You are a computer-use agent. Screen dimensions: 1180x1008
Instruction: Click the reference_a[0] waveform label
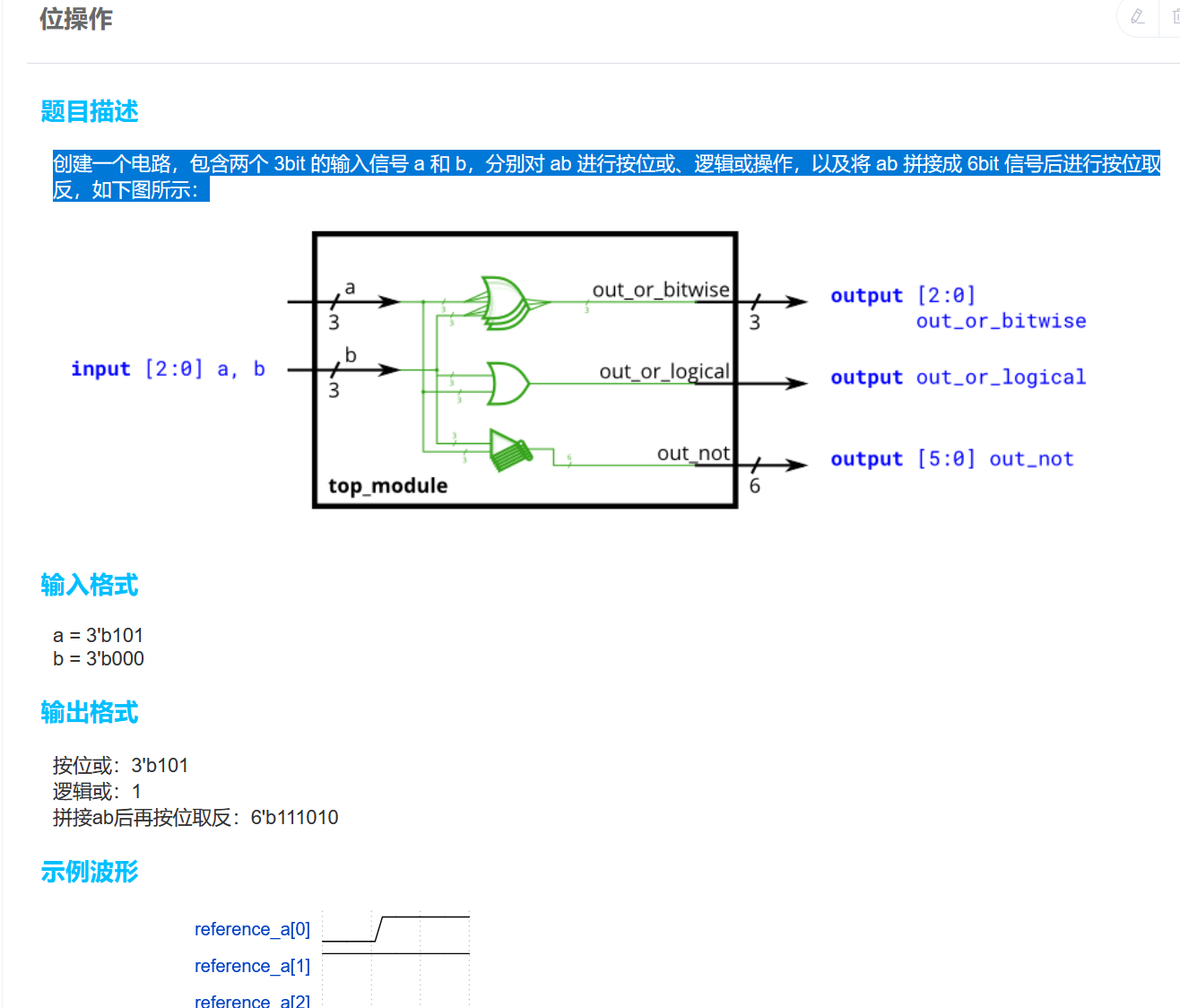pyautogui.click(x=252, y=929)
